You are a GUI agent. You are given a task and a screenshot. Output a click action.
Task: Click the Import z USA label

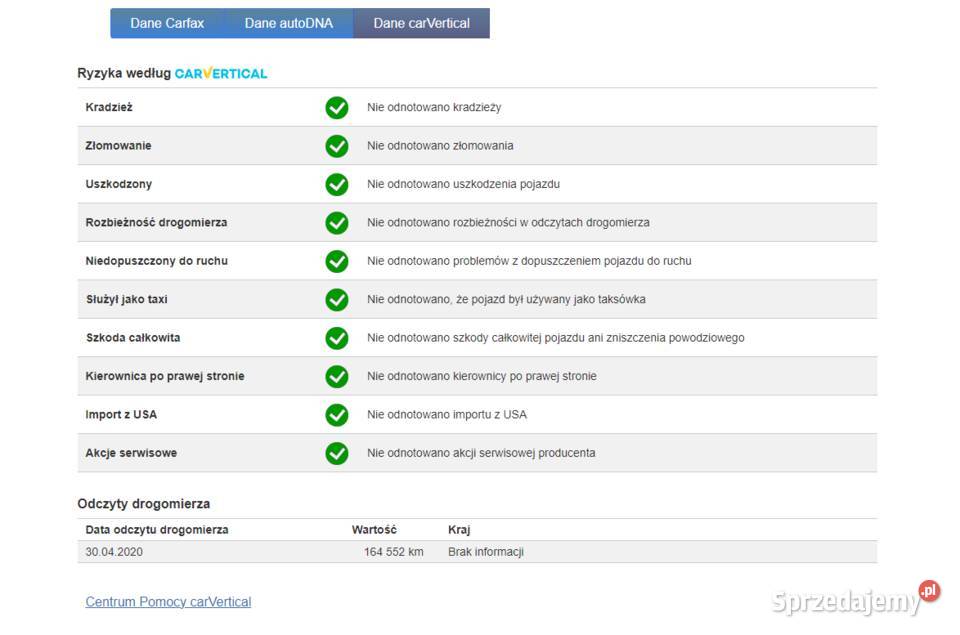(x=121, y=415)
